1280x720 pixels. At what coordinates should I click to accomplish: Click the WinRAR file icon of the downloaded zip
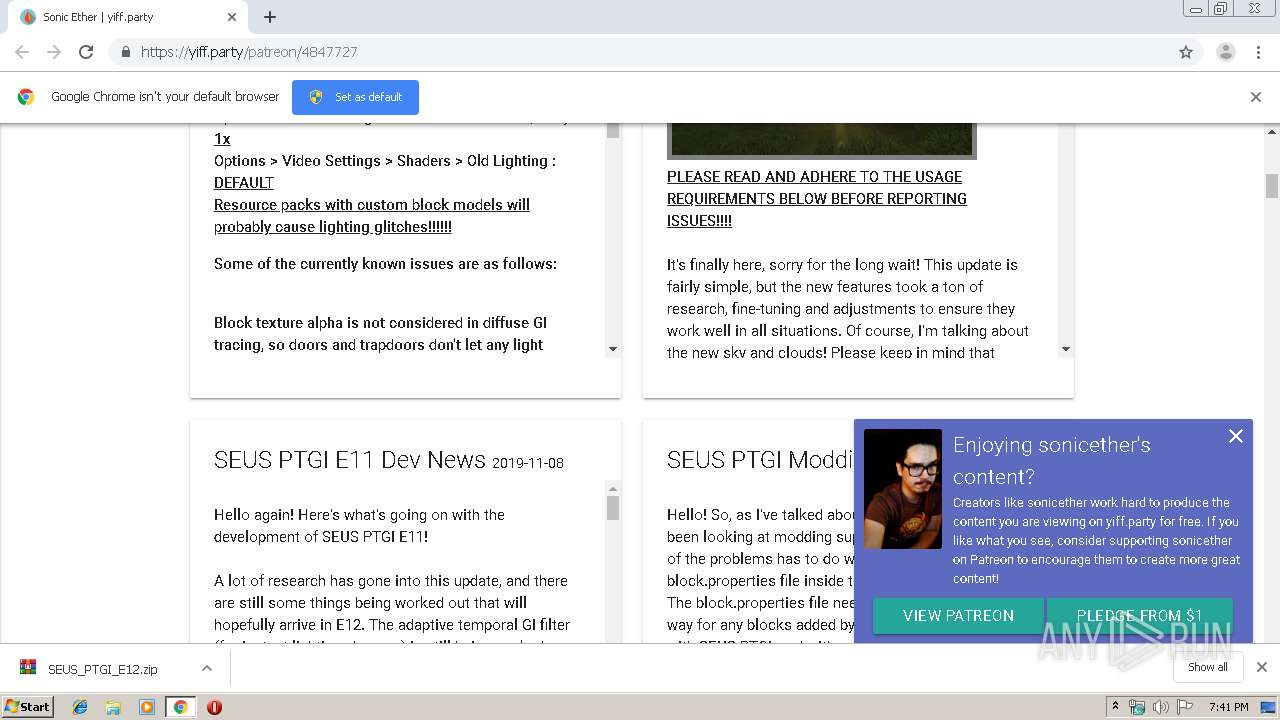(28, 668)
